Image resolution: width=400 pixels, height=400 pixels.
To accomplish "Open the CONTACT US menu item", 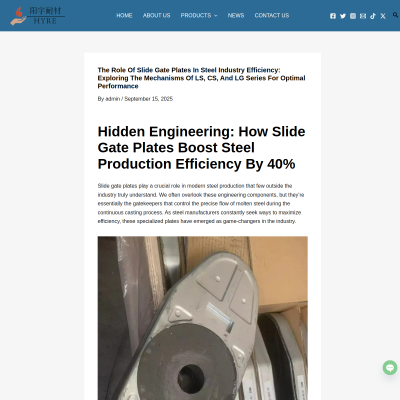I will [x=272, y=15].
